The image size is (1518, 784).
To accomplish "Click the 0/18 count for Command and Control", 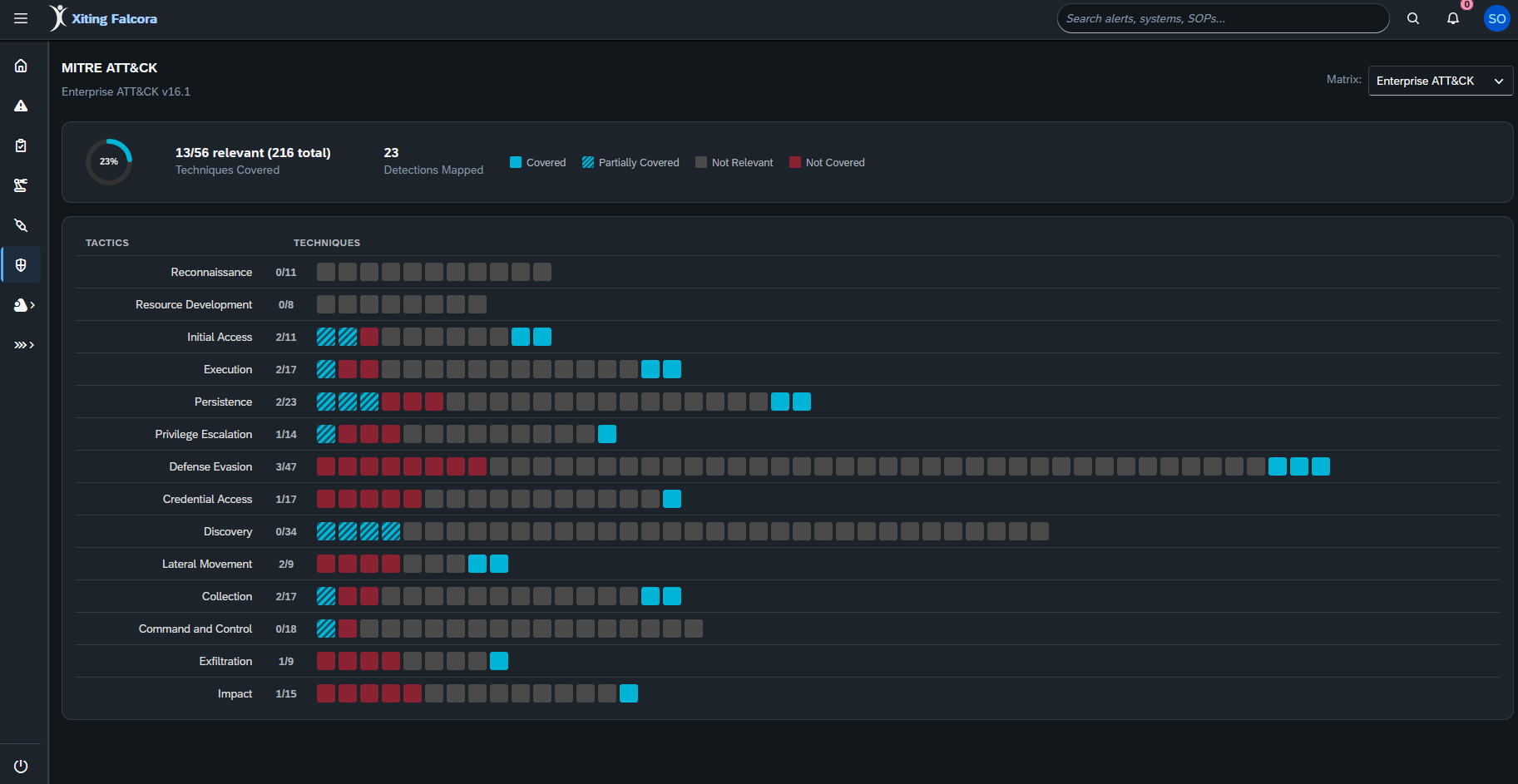I will coord(286,629).
